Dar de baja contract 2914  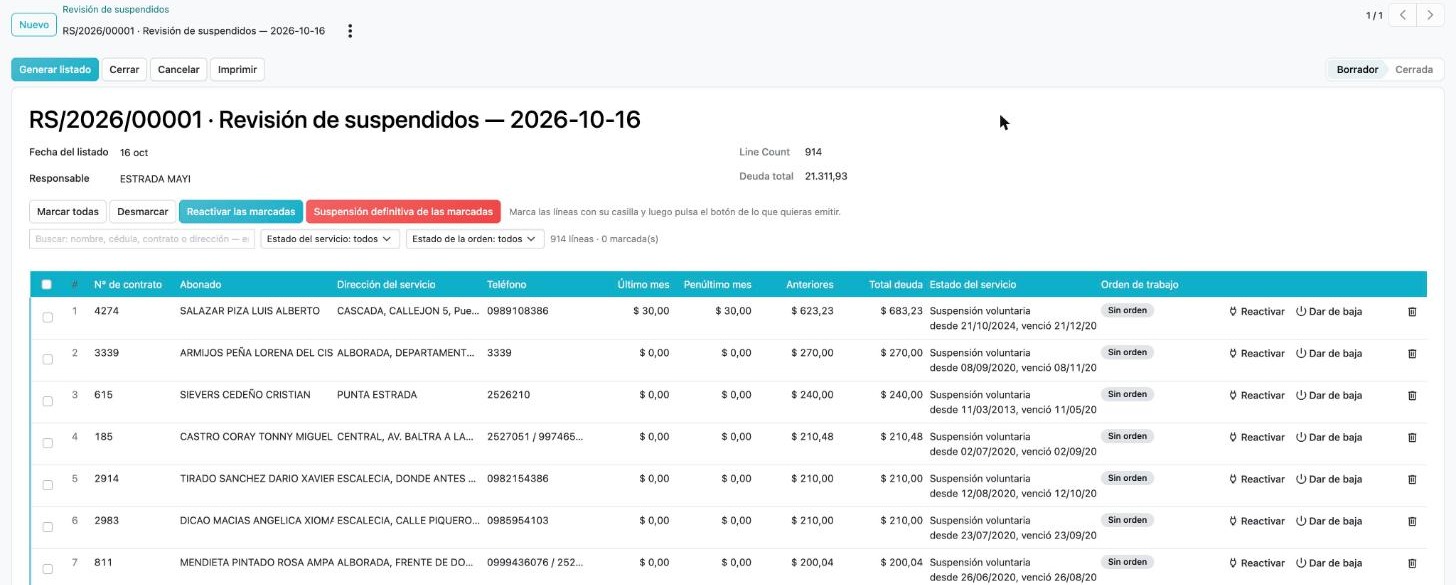click(x=1329, y=480)
